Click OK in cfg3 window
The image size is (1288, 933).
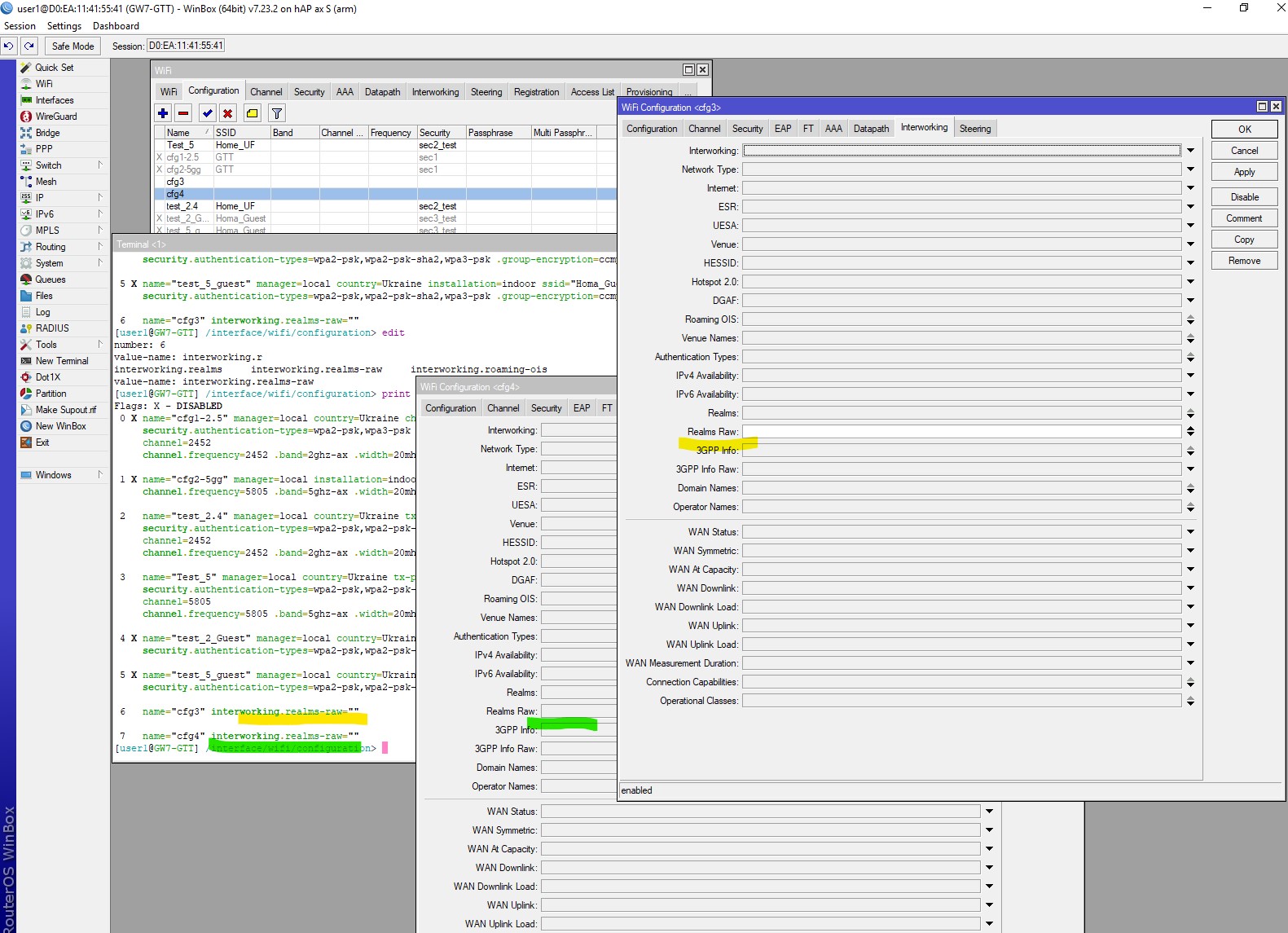click(1245, 130)
